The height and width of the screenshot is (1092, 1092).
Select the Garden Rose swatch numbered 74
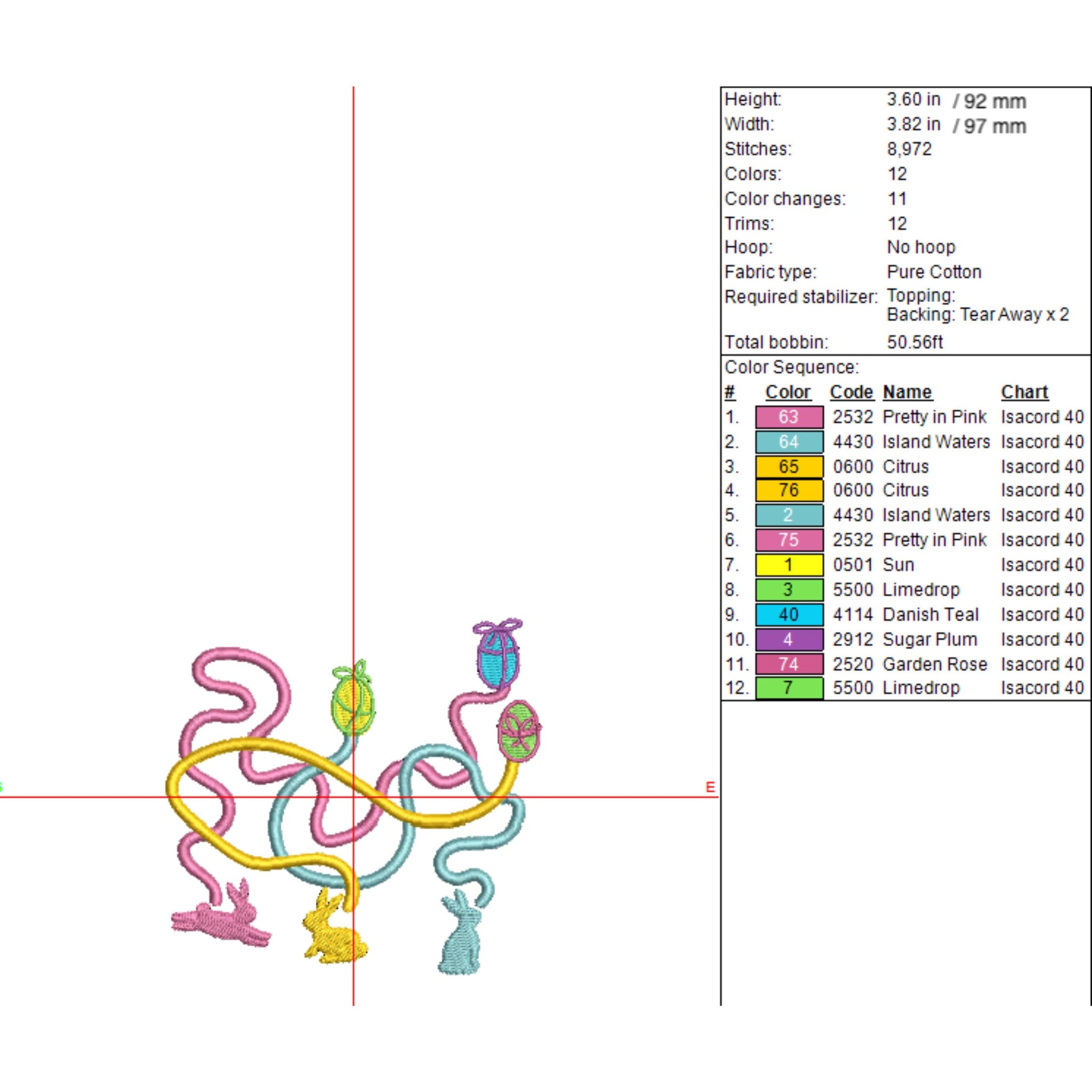tap(789, 664)
